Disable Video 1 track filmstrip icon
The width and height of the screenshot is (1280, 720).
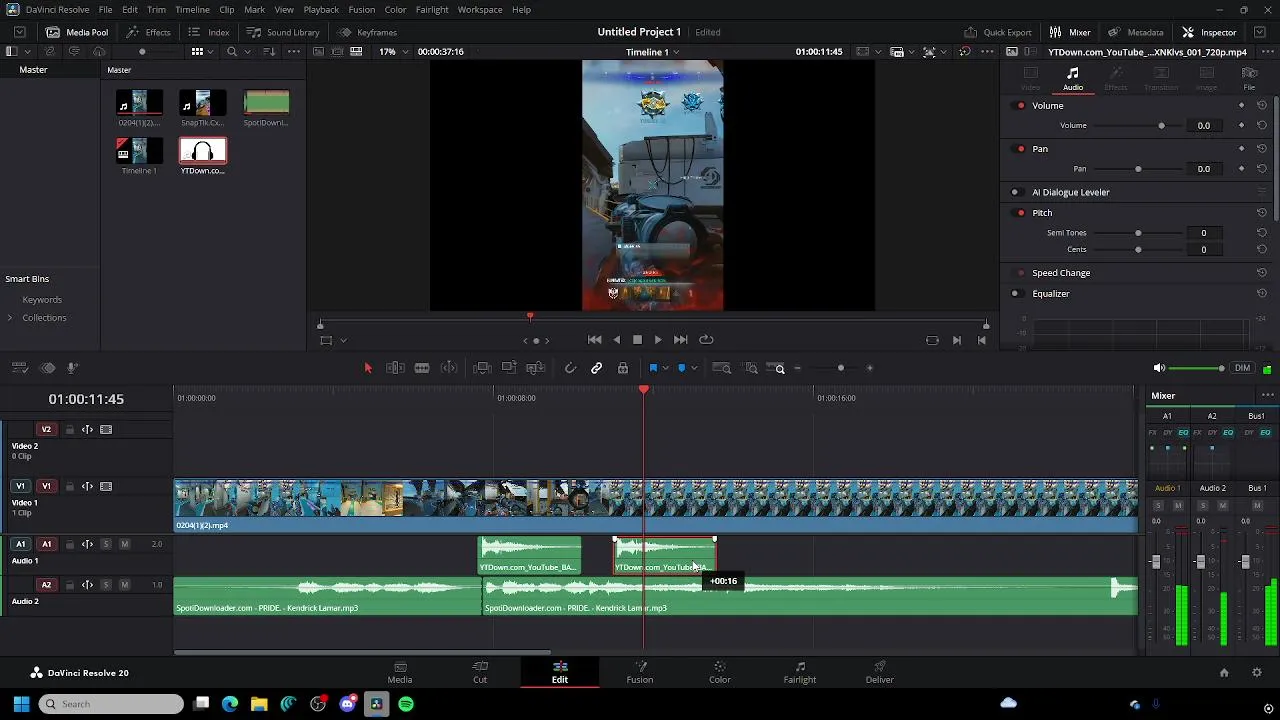(106, 487)
